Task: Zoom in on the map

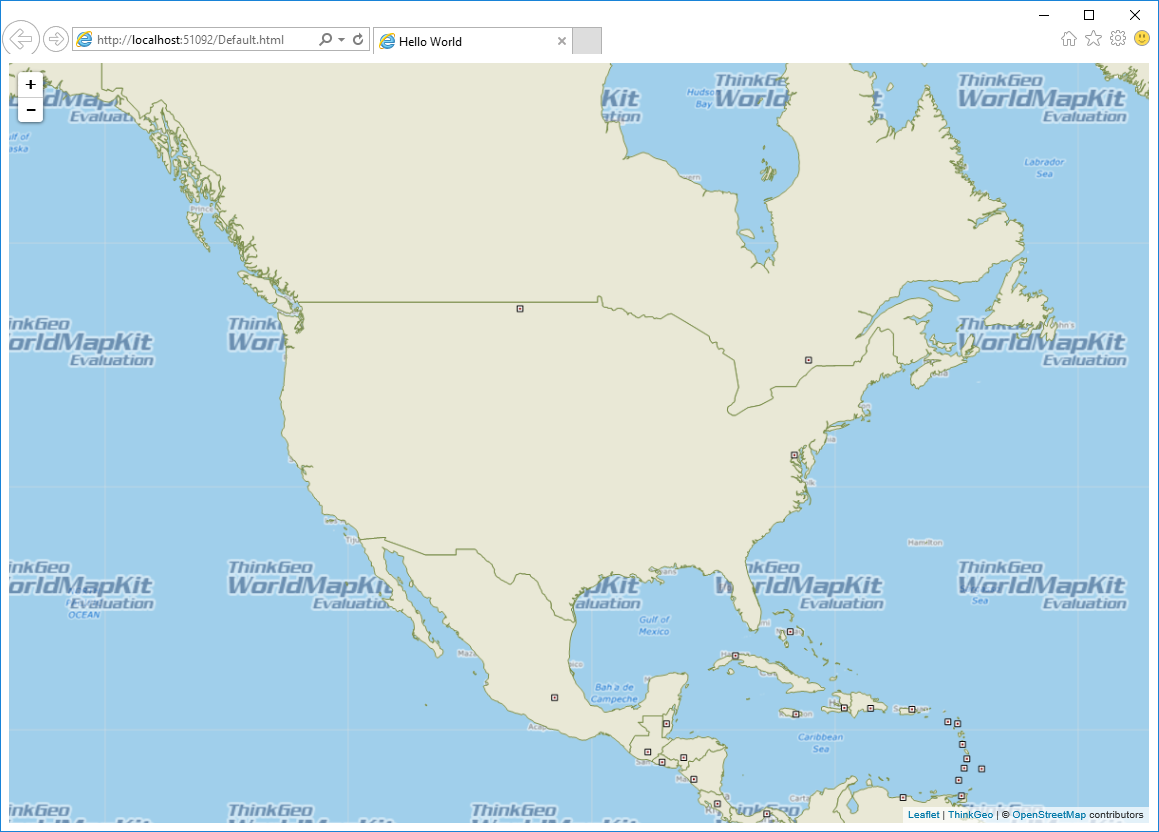Action: tap(31, 85)
